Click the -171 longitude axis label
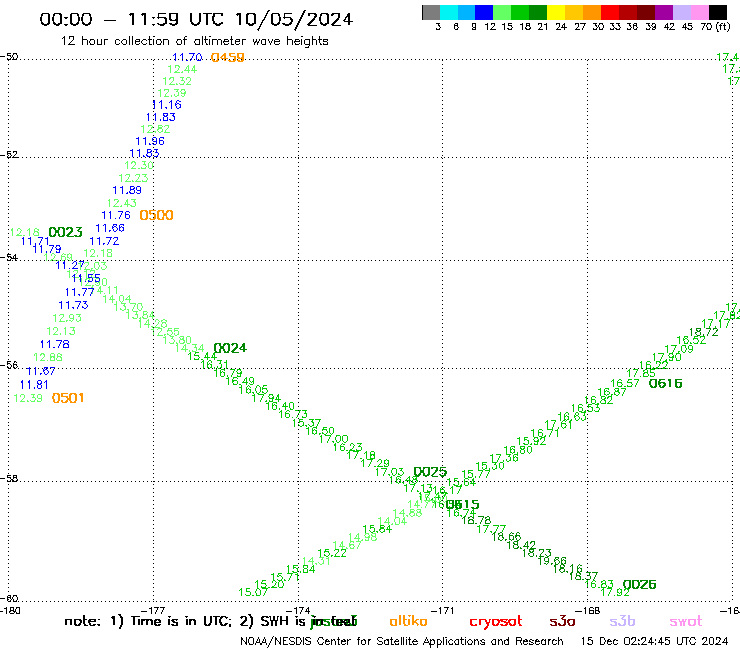740x650 pixels. [443, 610]
